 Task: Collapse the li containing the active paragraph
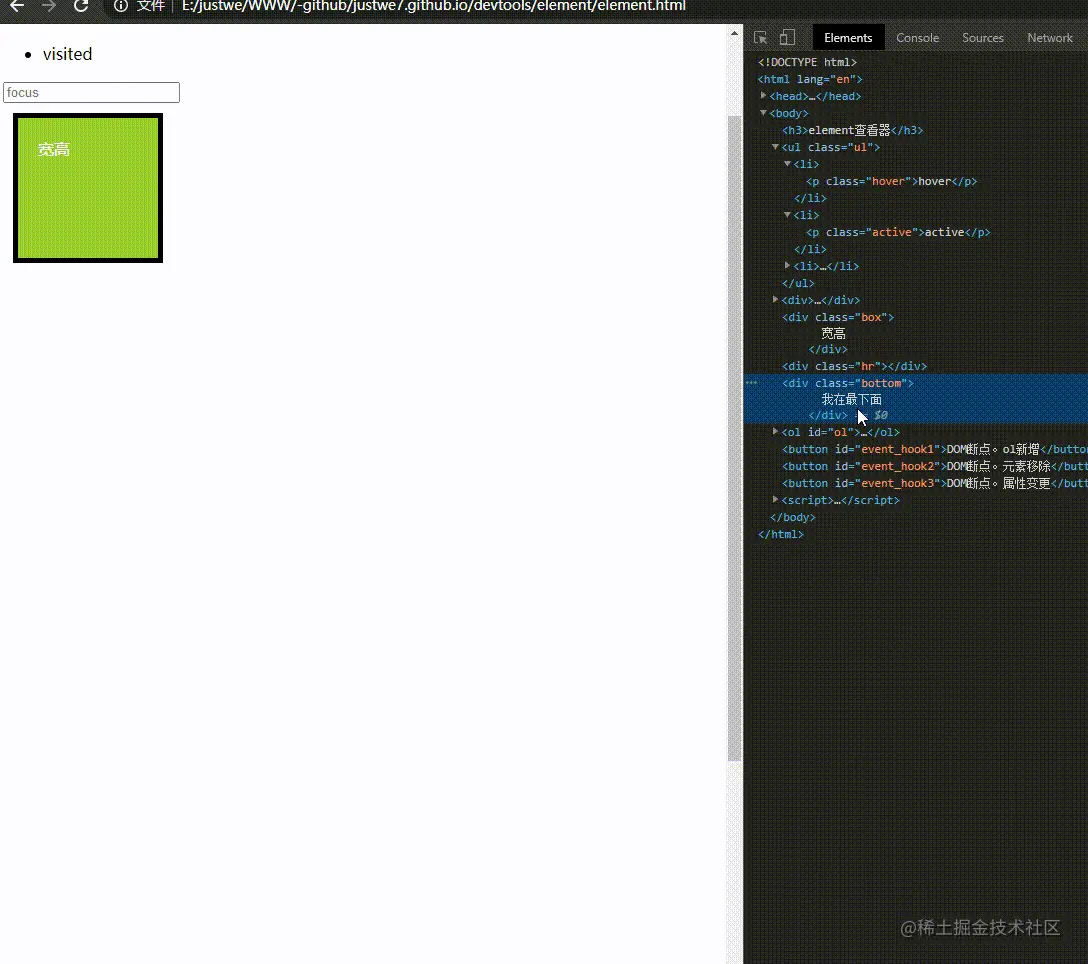[x=788, y=214]
